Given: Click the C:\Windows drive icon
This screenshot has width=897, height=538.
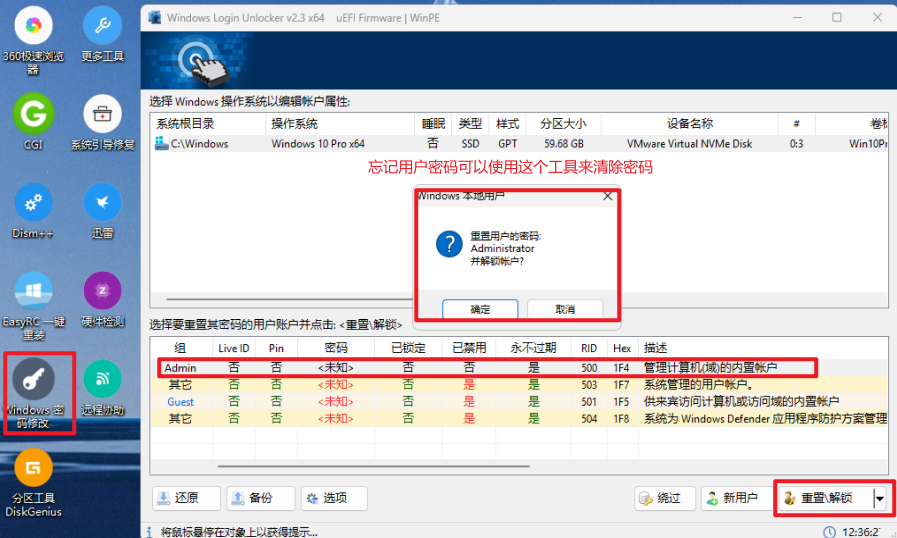Looking at the screenshot, I should coord(161,143).
